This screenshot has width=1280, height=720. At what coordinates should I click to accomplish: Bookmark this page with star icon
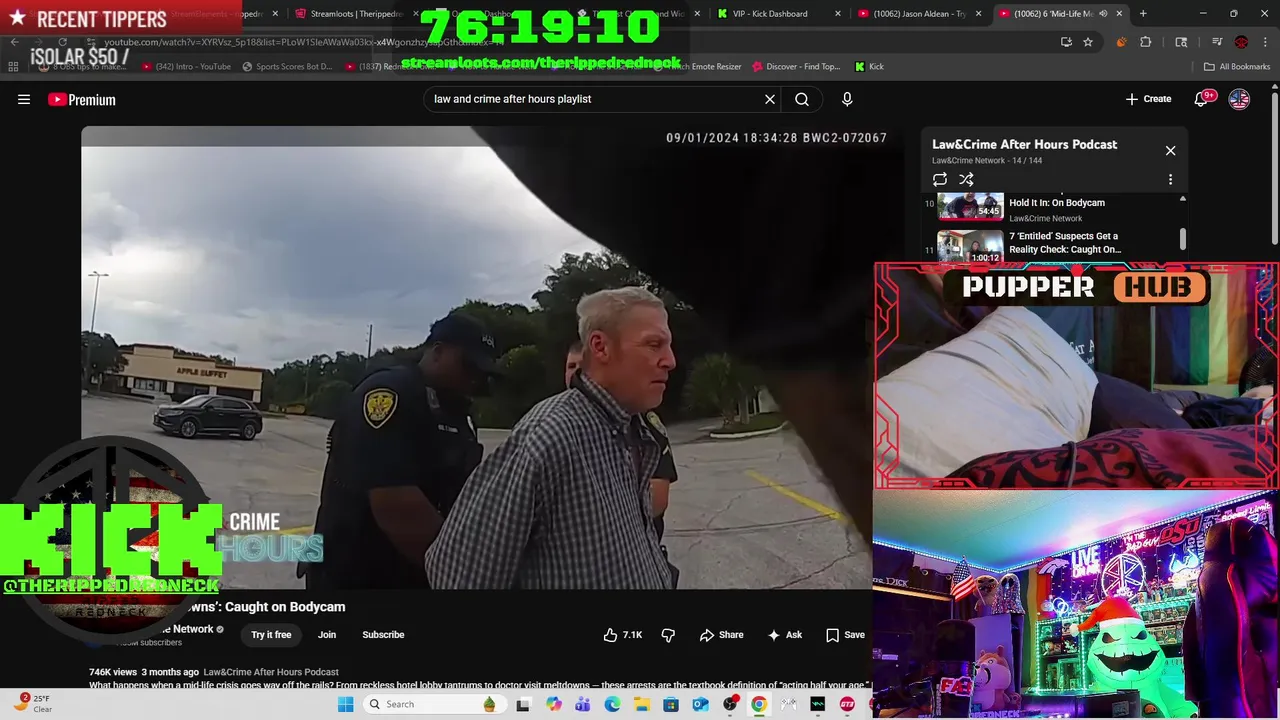point(1088,42)
